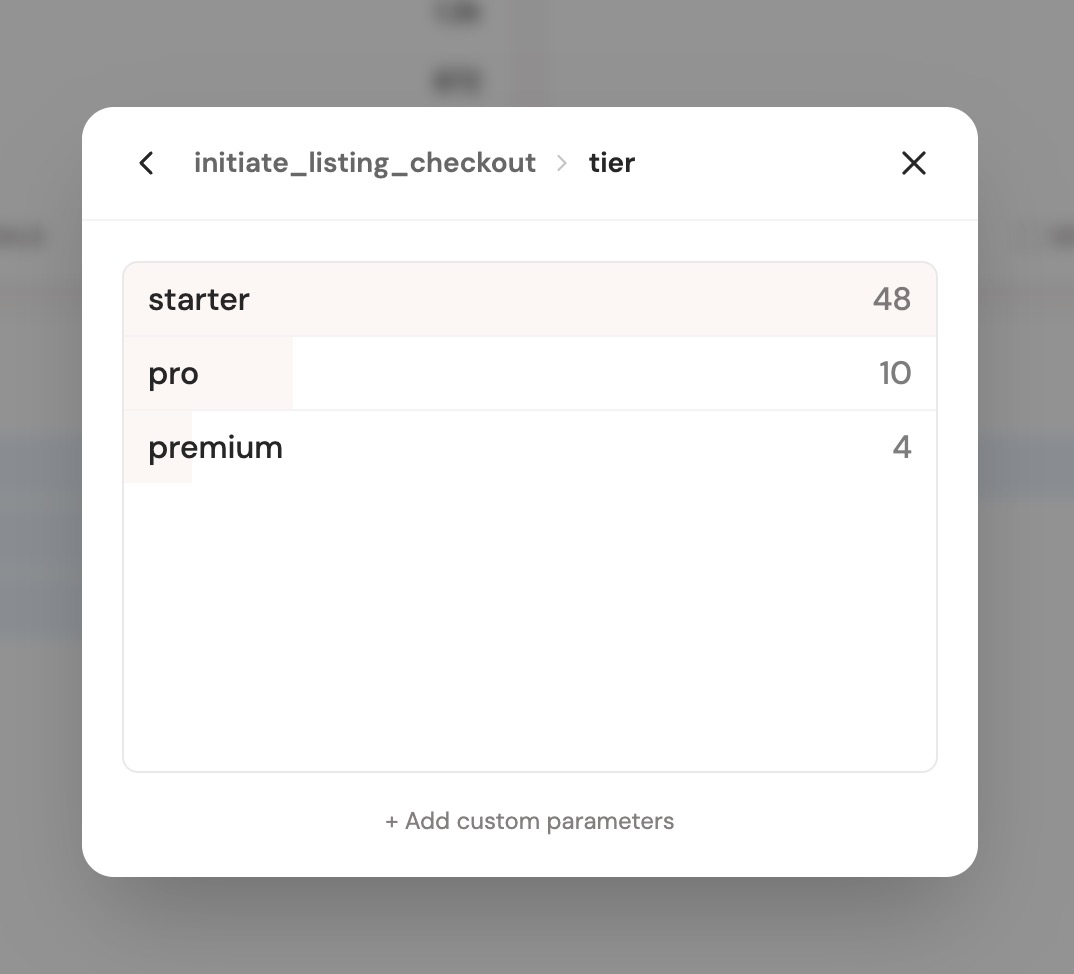The height and width of the screenshot is (974, 1074).
Task: Click the premium count value 4
Action: point(901,447)
